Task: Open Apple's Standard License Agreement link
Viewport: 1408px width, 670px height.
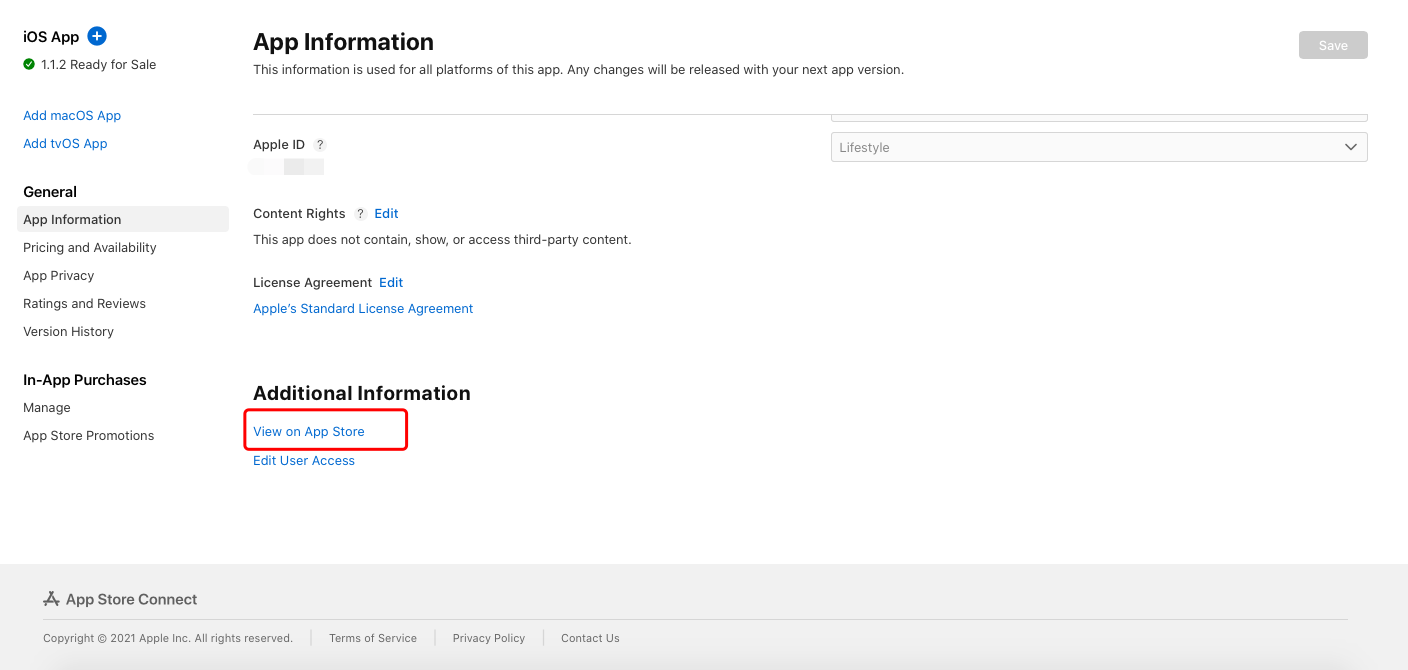Action: click(363, 308)
